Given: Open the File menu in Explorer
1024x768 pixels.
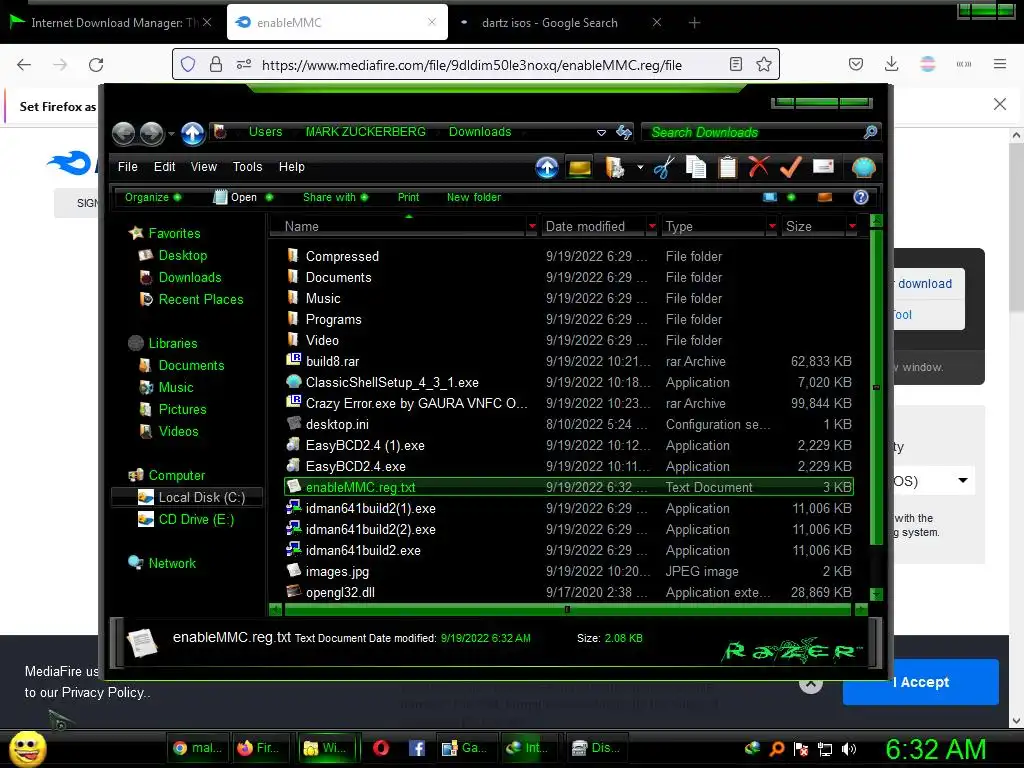Looking at the screenshot, I should [x=127, y=167].
